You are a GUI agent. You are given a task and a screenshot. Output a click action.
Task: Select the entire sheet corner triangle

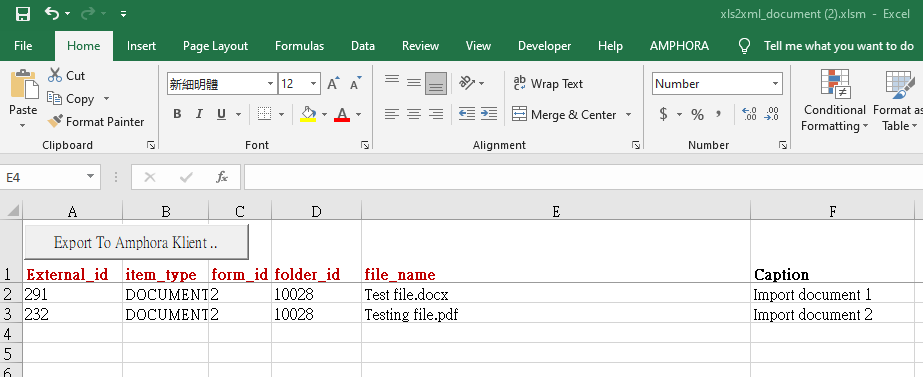12,210
